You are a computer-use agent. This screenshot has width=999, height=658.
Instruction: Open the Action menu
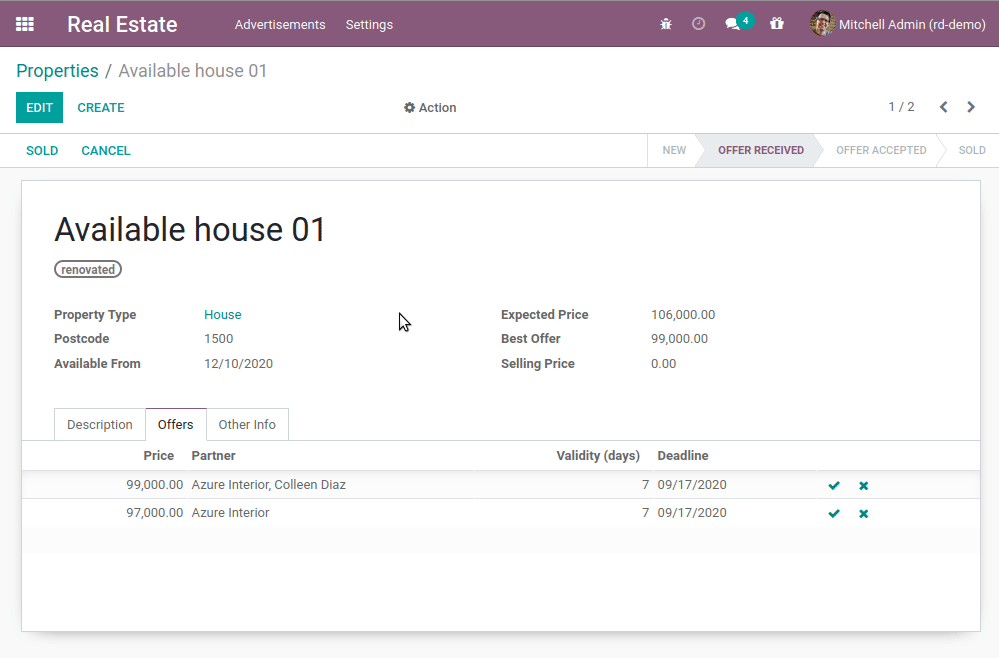430,107
